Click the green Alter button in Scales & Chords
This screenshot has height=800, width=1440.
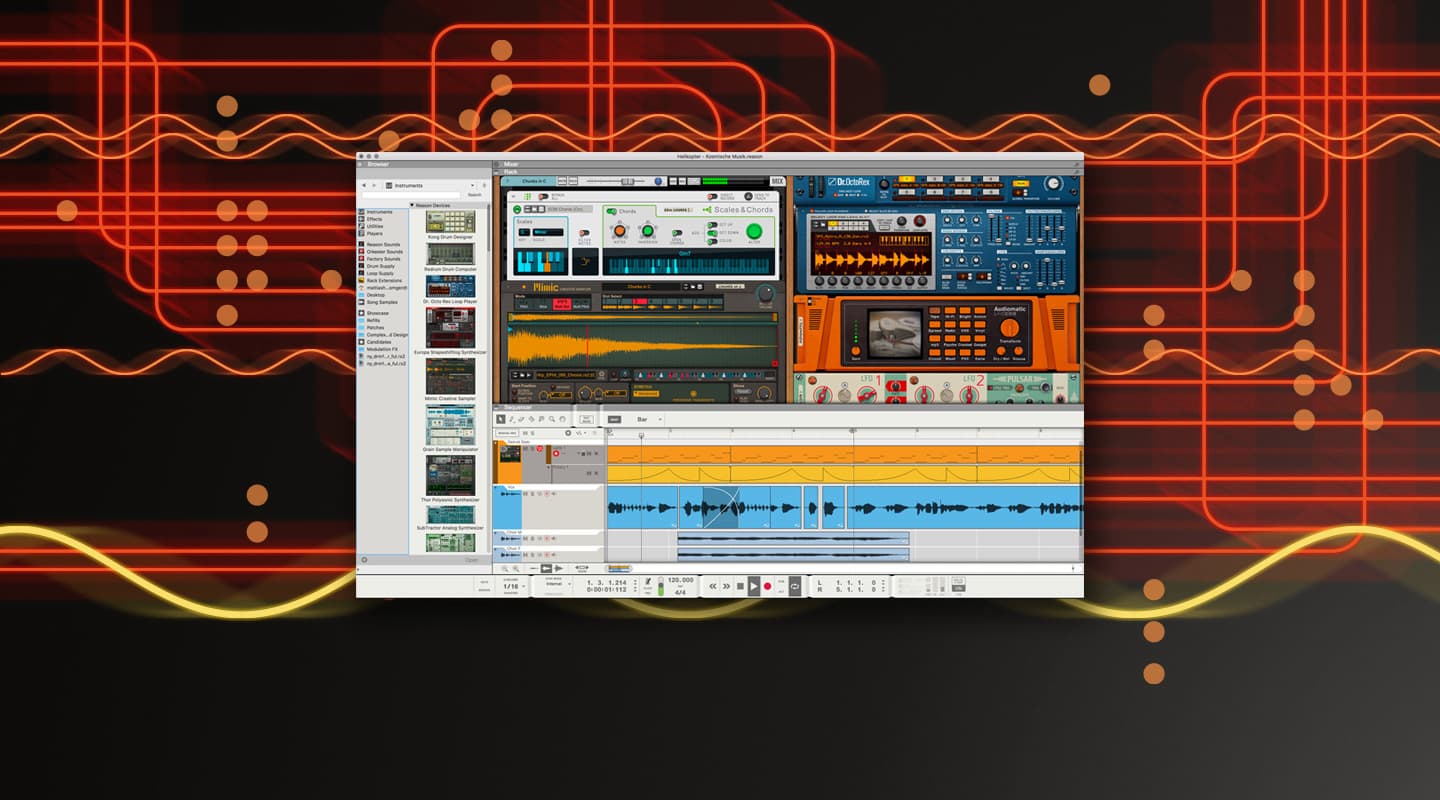(x=754, y=231)
